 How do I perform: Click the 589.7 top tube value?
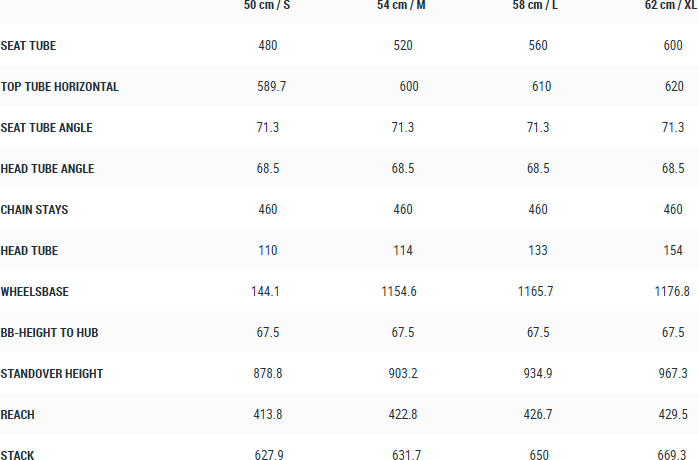pos(271,87)
